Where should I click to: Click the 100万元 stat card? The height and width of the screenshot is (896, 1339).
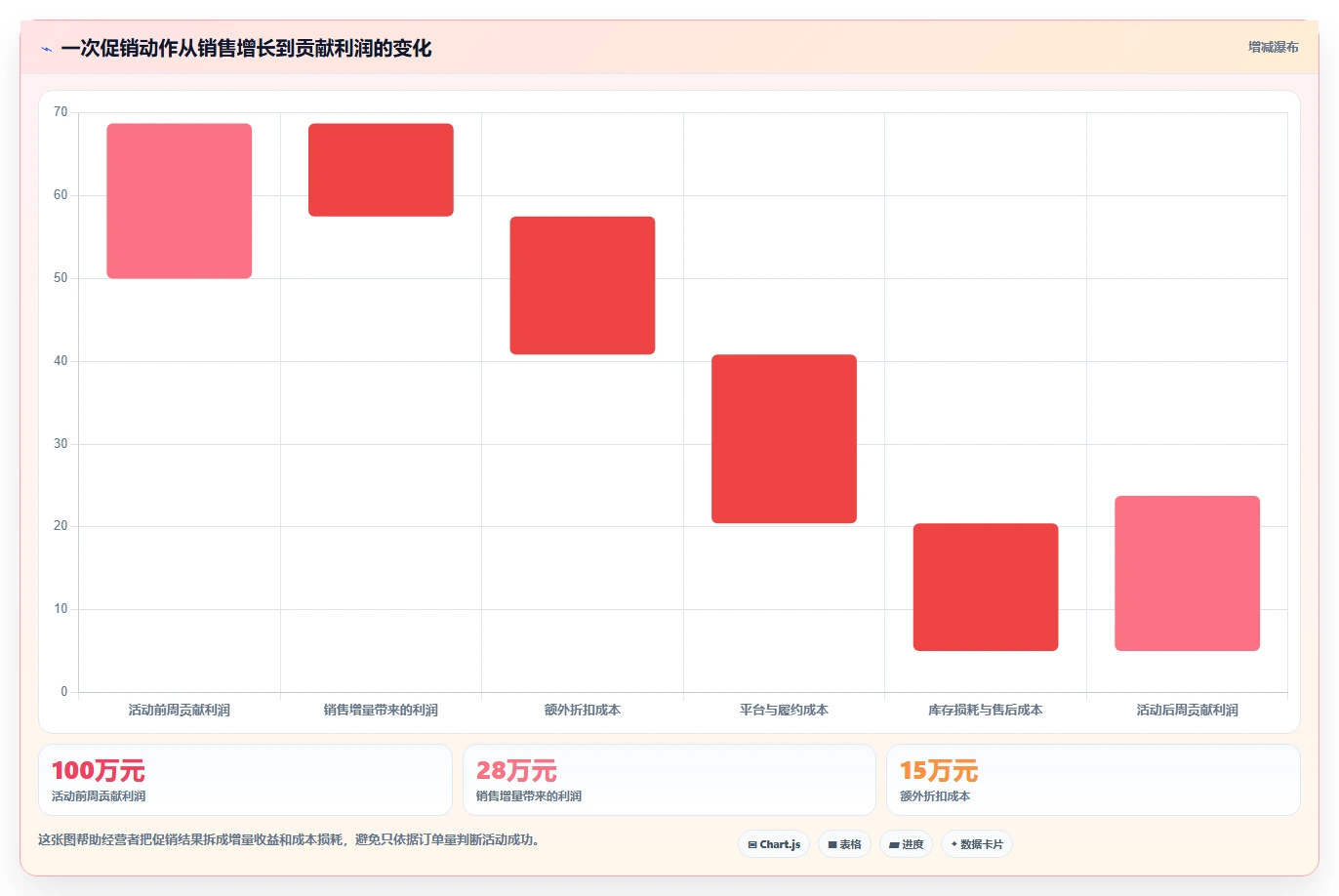click(x=245, y=780)
